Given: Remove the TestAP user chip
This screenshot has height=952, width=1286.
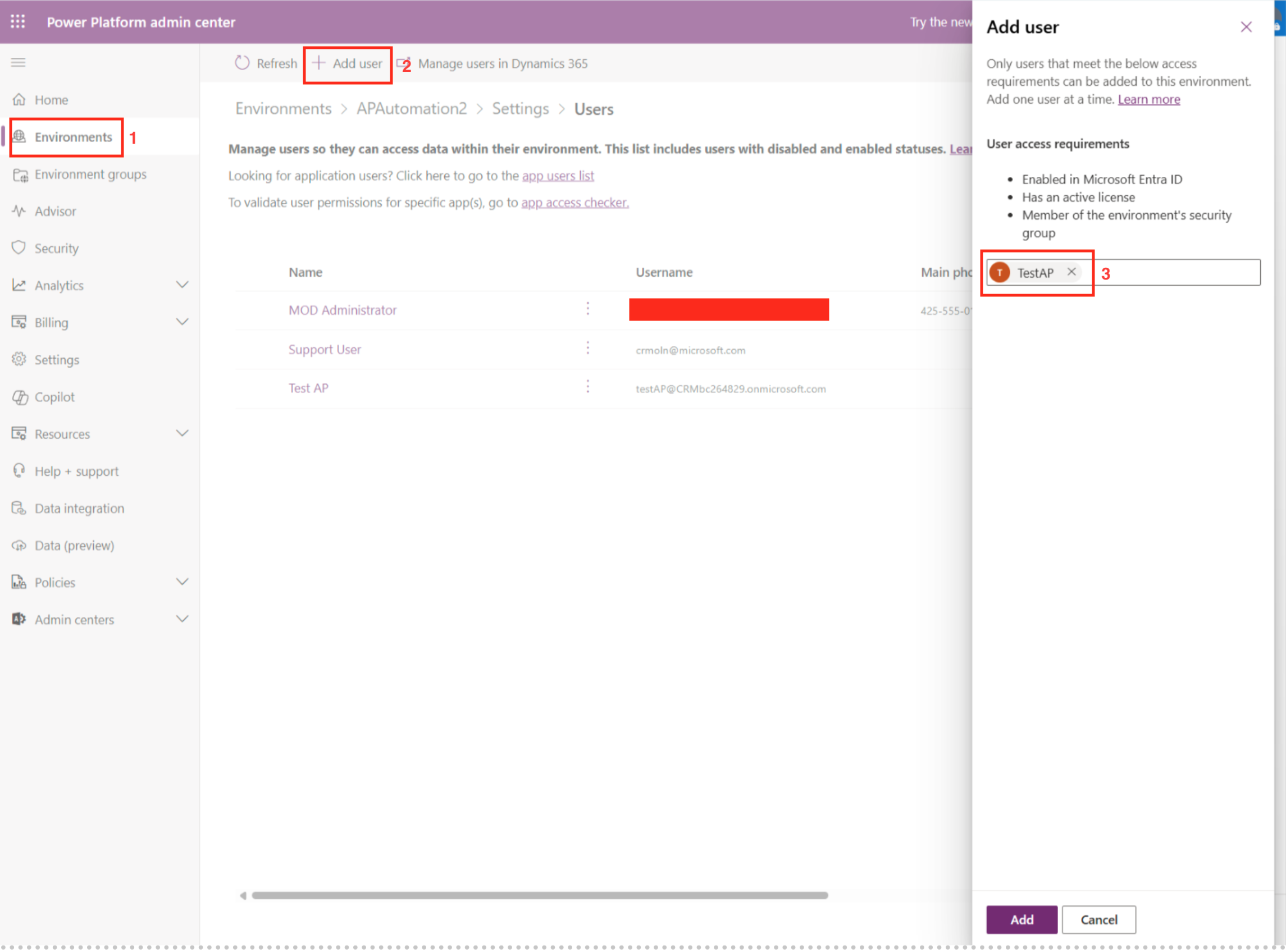Looking at the screenshot, I should (x=1071, y=272).
